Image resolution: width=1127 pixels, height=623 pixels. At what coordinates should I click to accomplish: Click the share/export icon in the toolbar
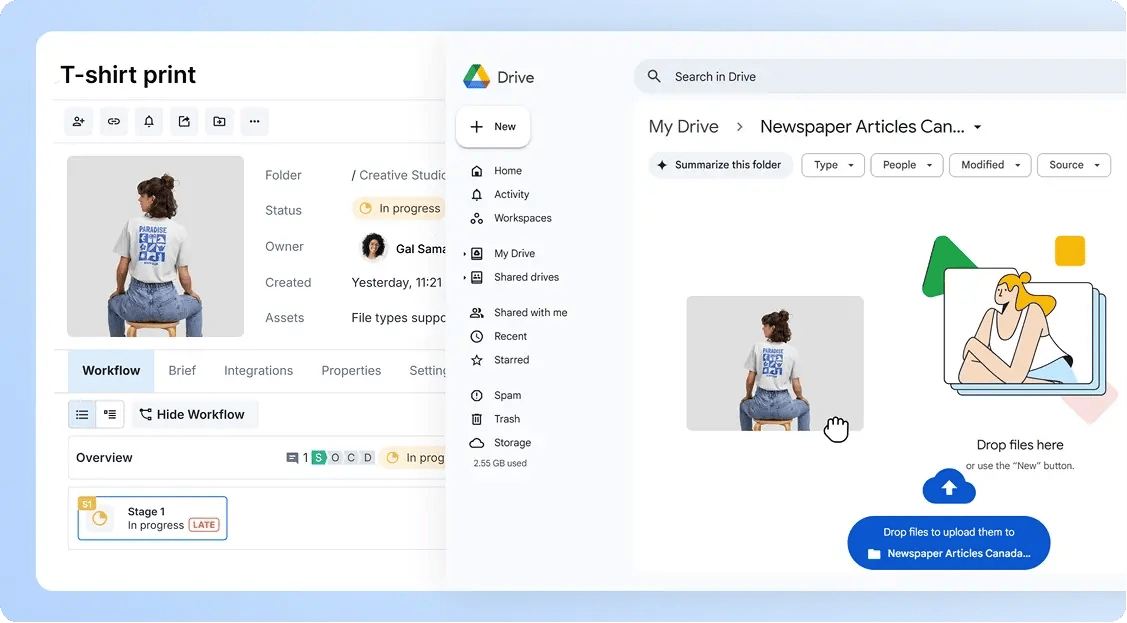pyautogui.click(x=184, y=121)
